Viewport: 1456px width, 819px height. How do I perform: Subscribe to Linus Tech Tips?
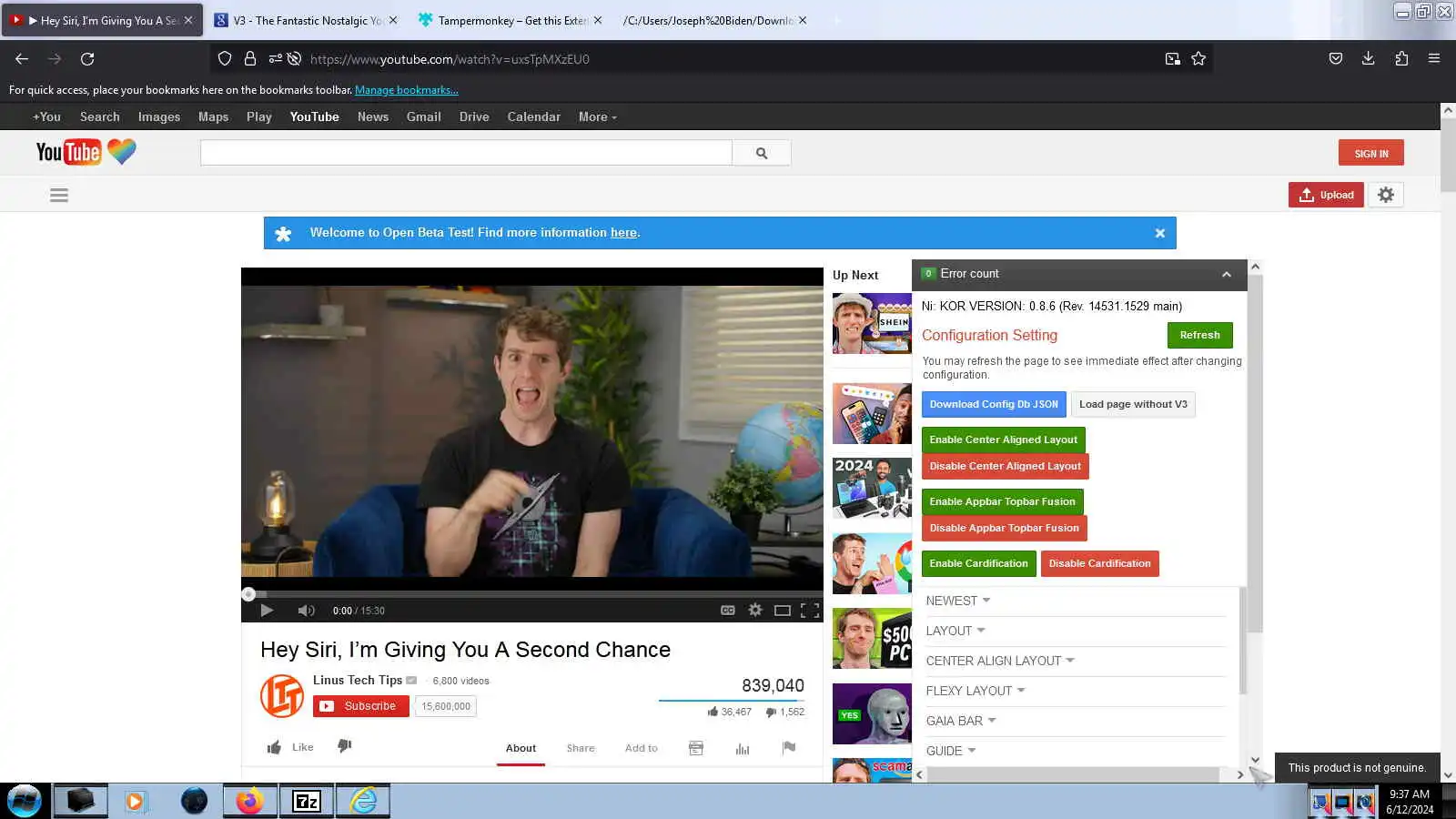click(x=361, y=706)
